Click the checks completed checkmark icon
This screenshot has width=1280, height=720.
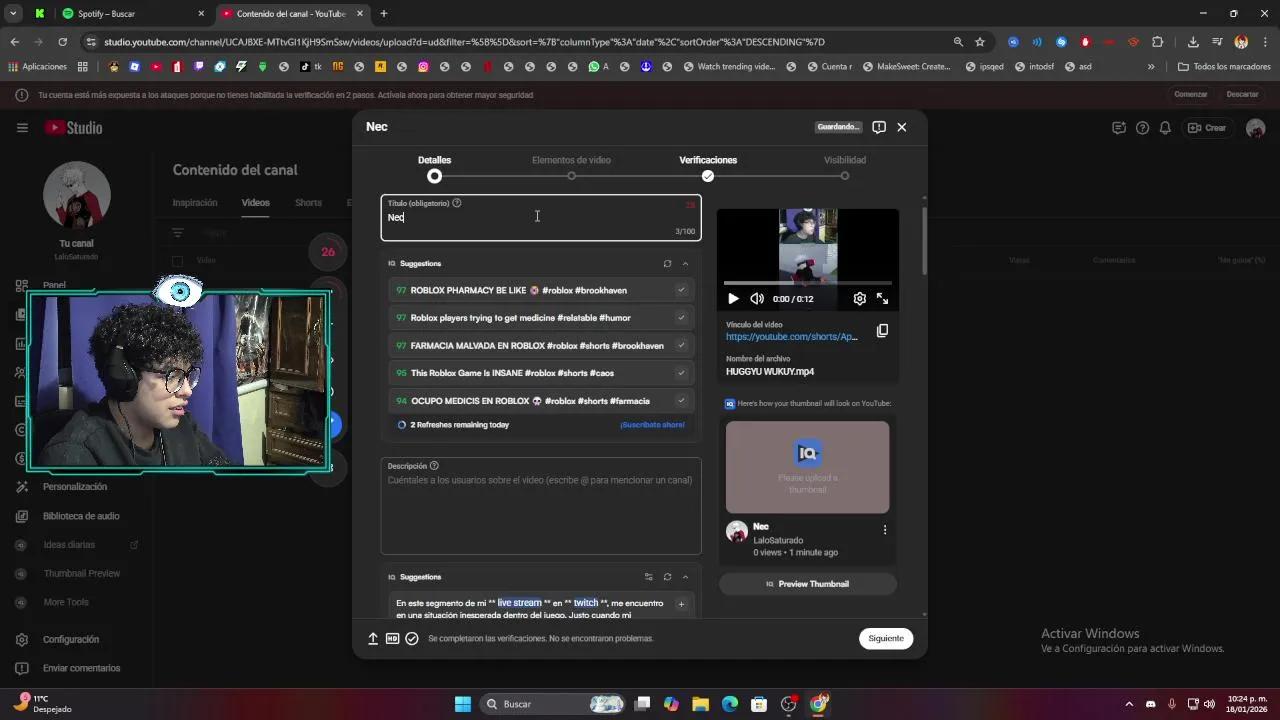click(412, 639)
